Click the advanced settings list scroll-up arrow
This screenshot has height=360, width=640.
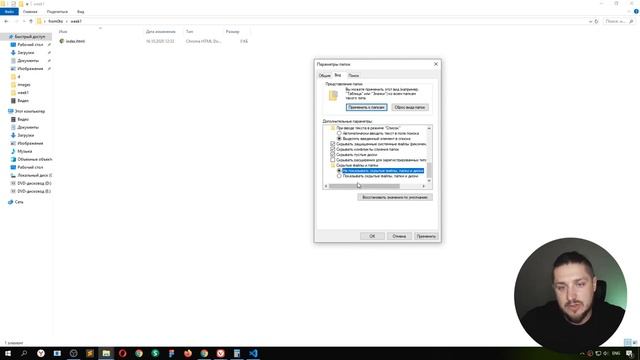pos(429,128)
